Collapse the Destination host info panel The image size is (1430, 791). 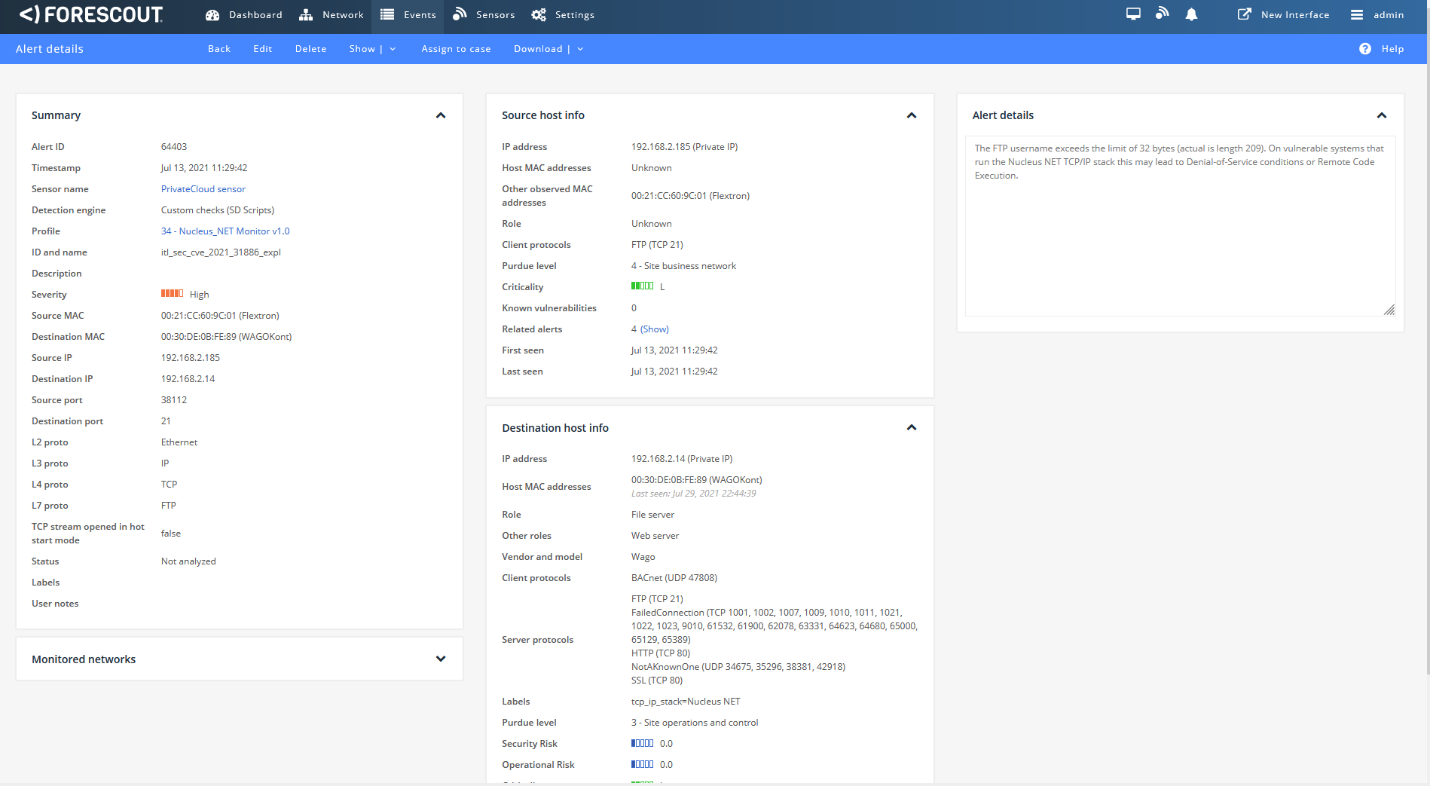click(x=911, y=427)
